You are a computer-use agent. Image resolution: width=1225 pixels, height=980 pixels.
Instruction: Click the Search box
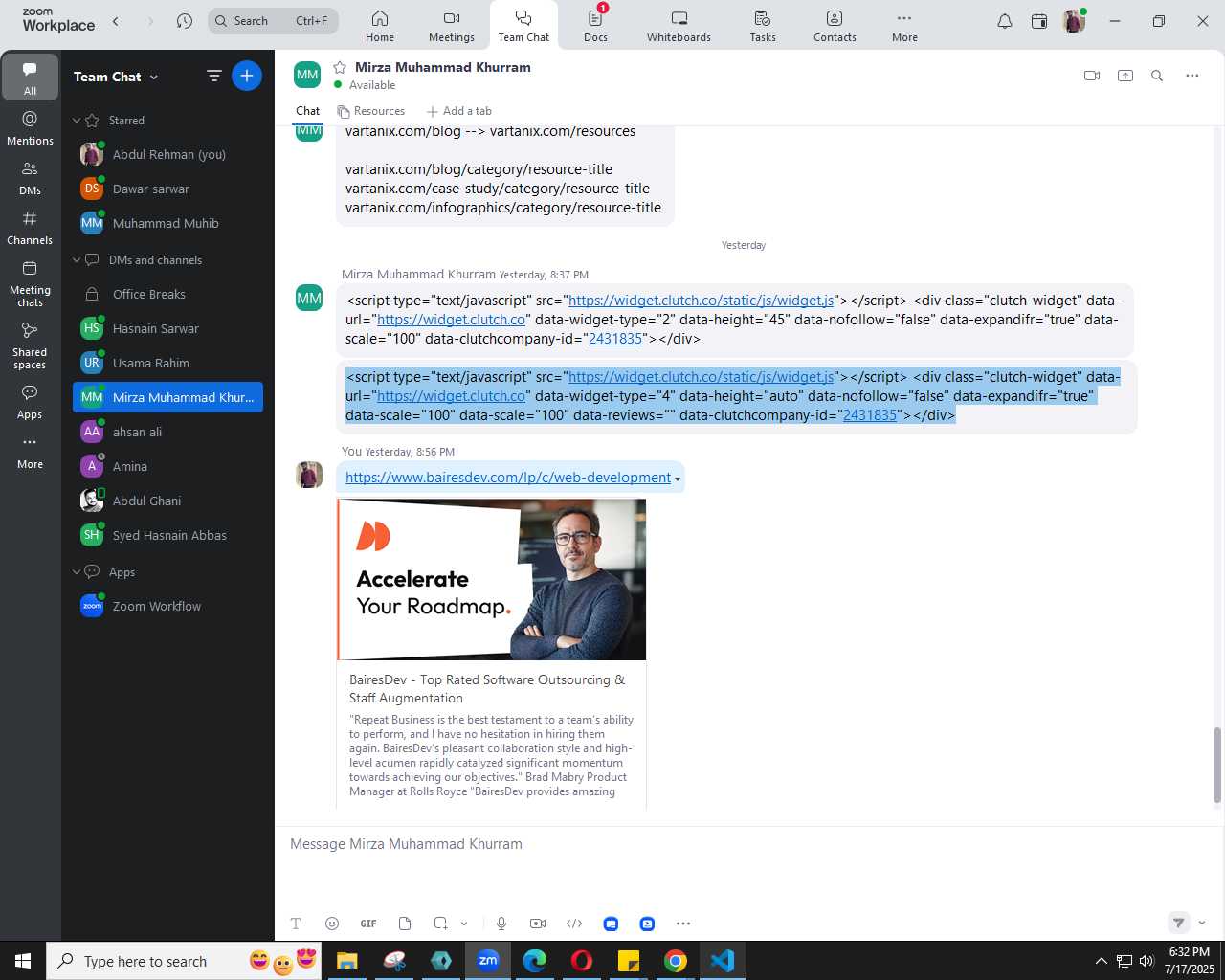273,21
